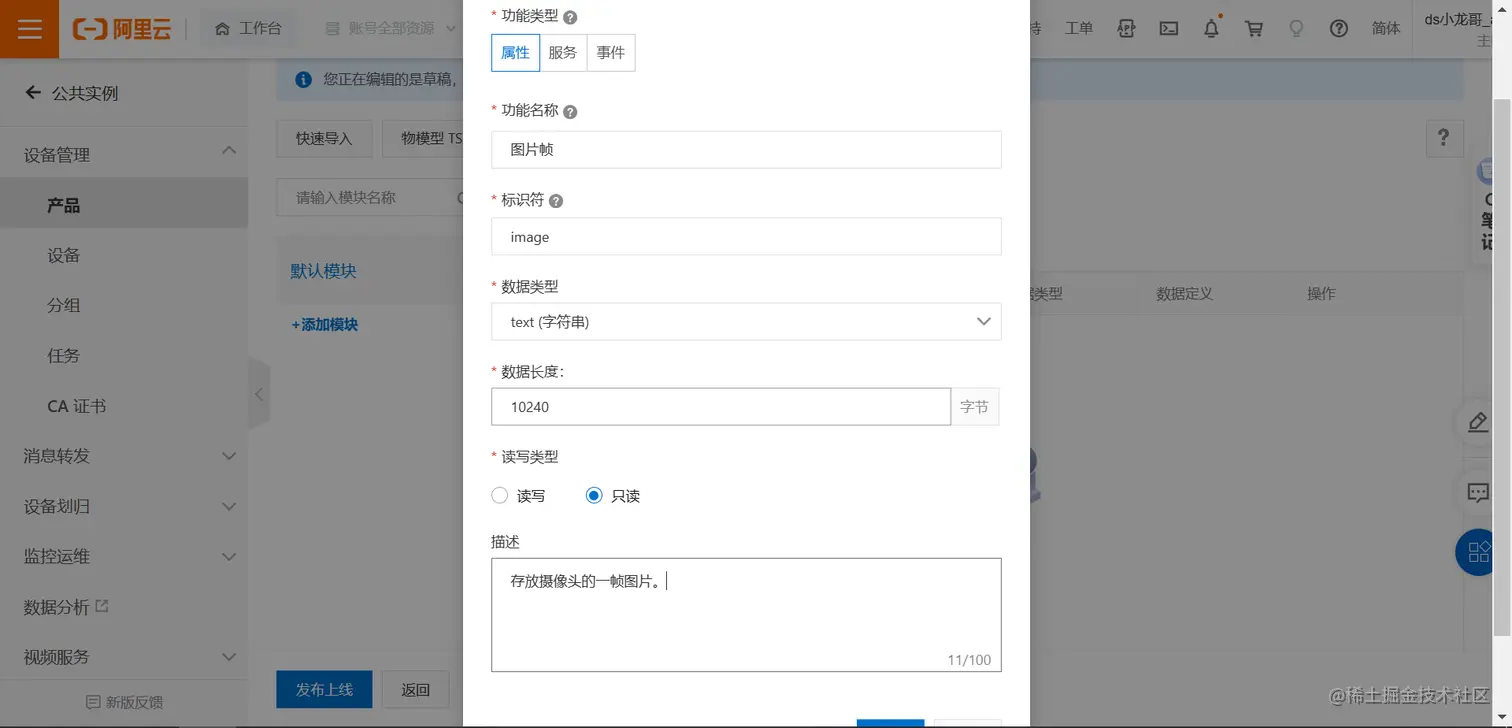Launch Cloud Shell terminal icon
Screen dimensions: 1512x728
click(1169, 29)
